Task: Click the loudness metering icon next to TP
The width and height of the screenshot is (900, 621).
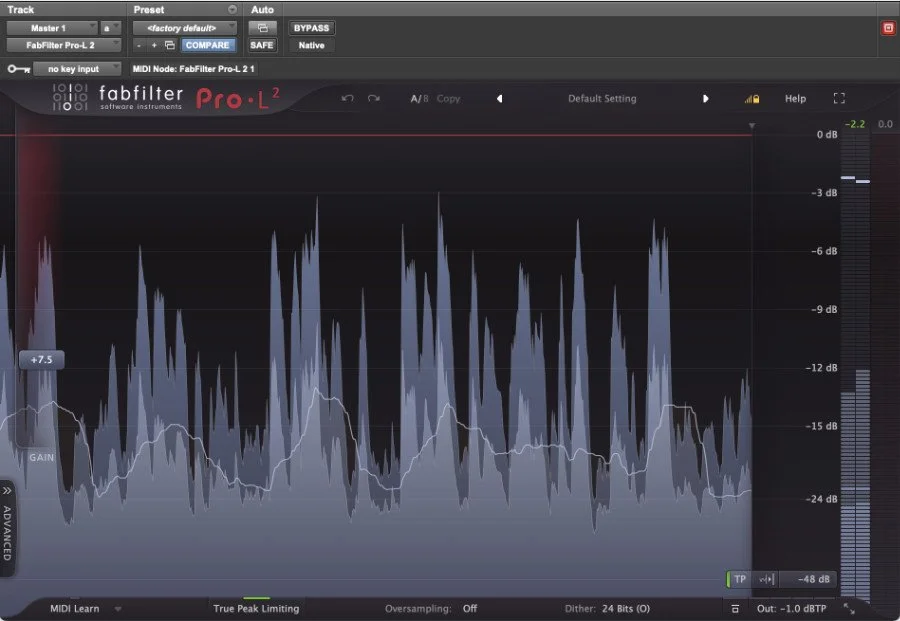Action: pyautogui.click(x=767, y=579)
